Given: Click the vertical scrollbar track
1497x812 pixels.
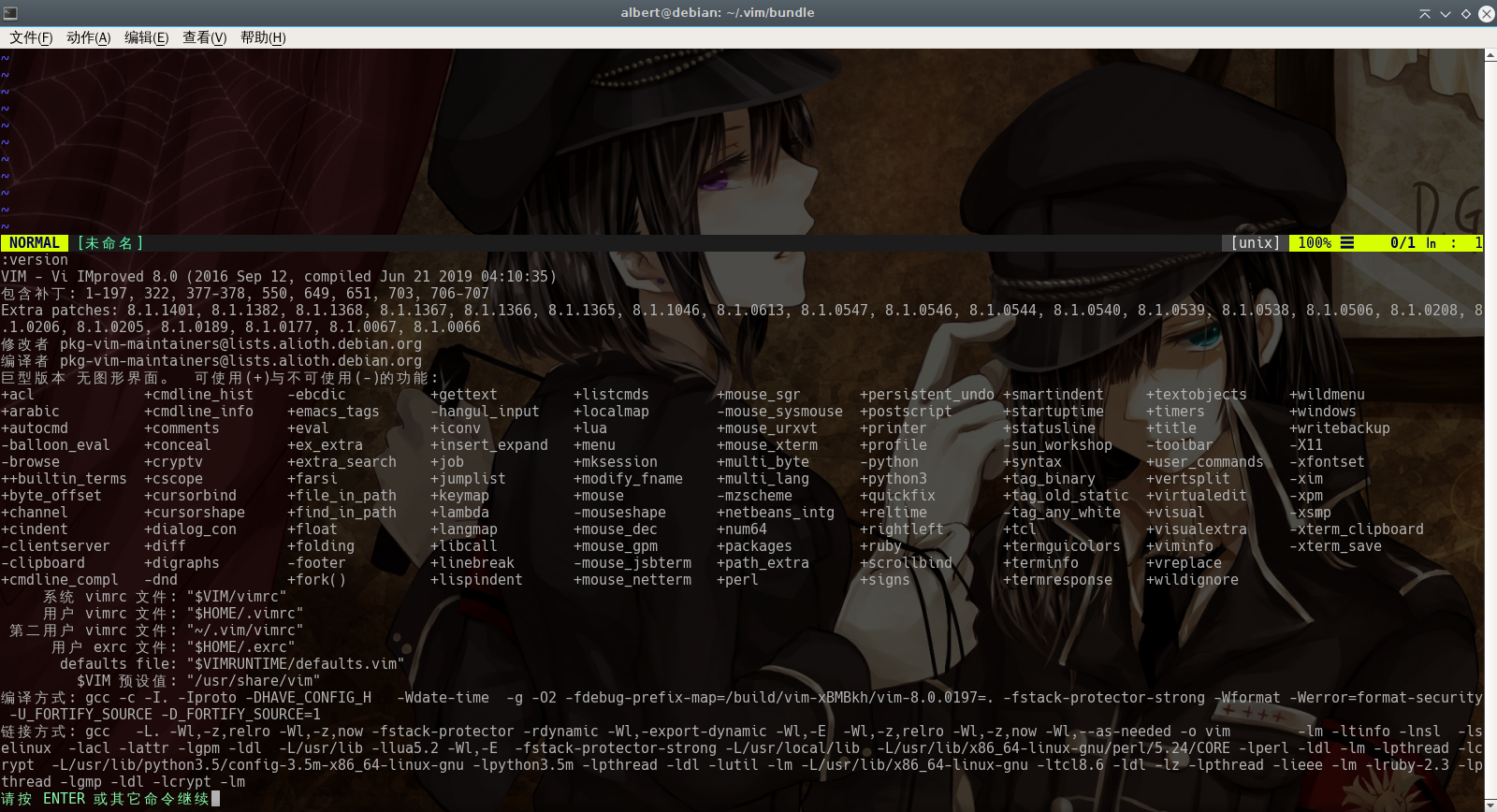Looking at the screenshot, I should tap(1490, 430).
